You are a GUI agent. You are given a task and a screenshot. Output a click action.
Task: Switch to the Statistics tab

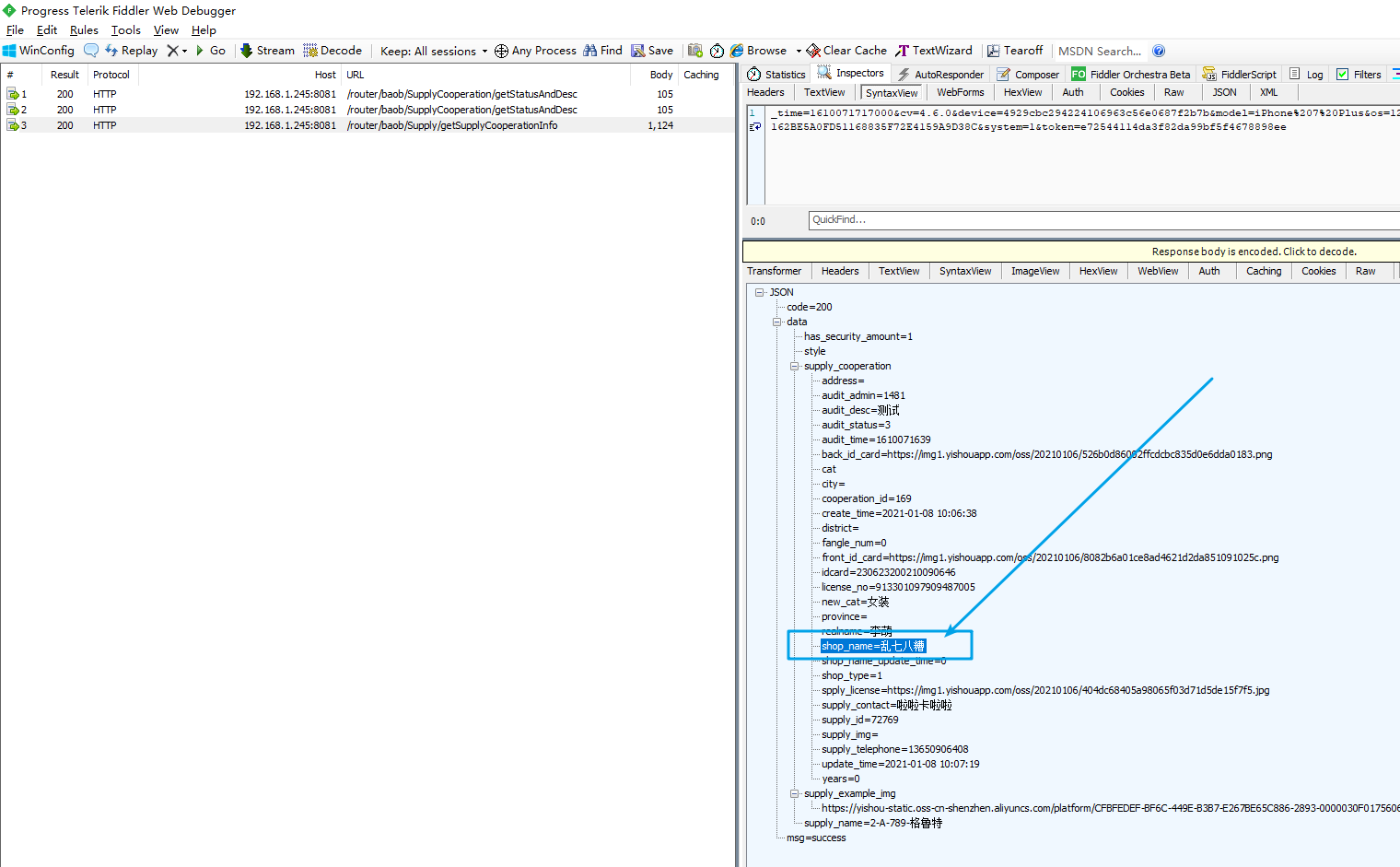tap(776, 74)
